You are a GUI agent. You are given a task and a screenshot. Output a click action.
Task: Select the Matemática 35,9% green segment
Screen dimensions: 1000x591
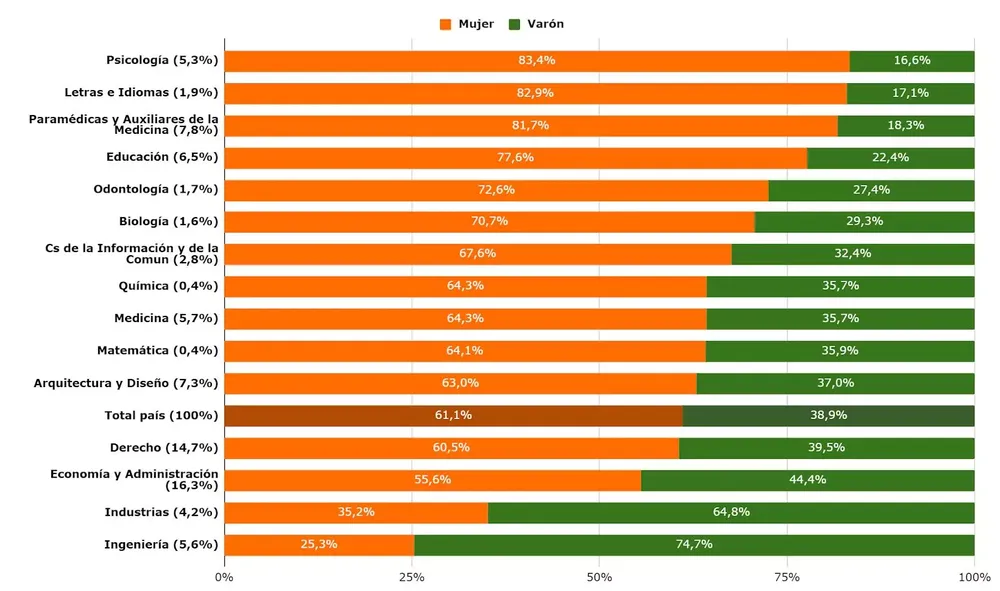840,351
